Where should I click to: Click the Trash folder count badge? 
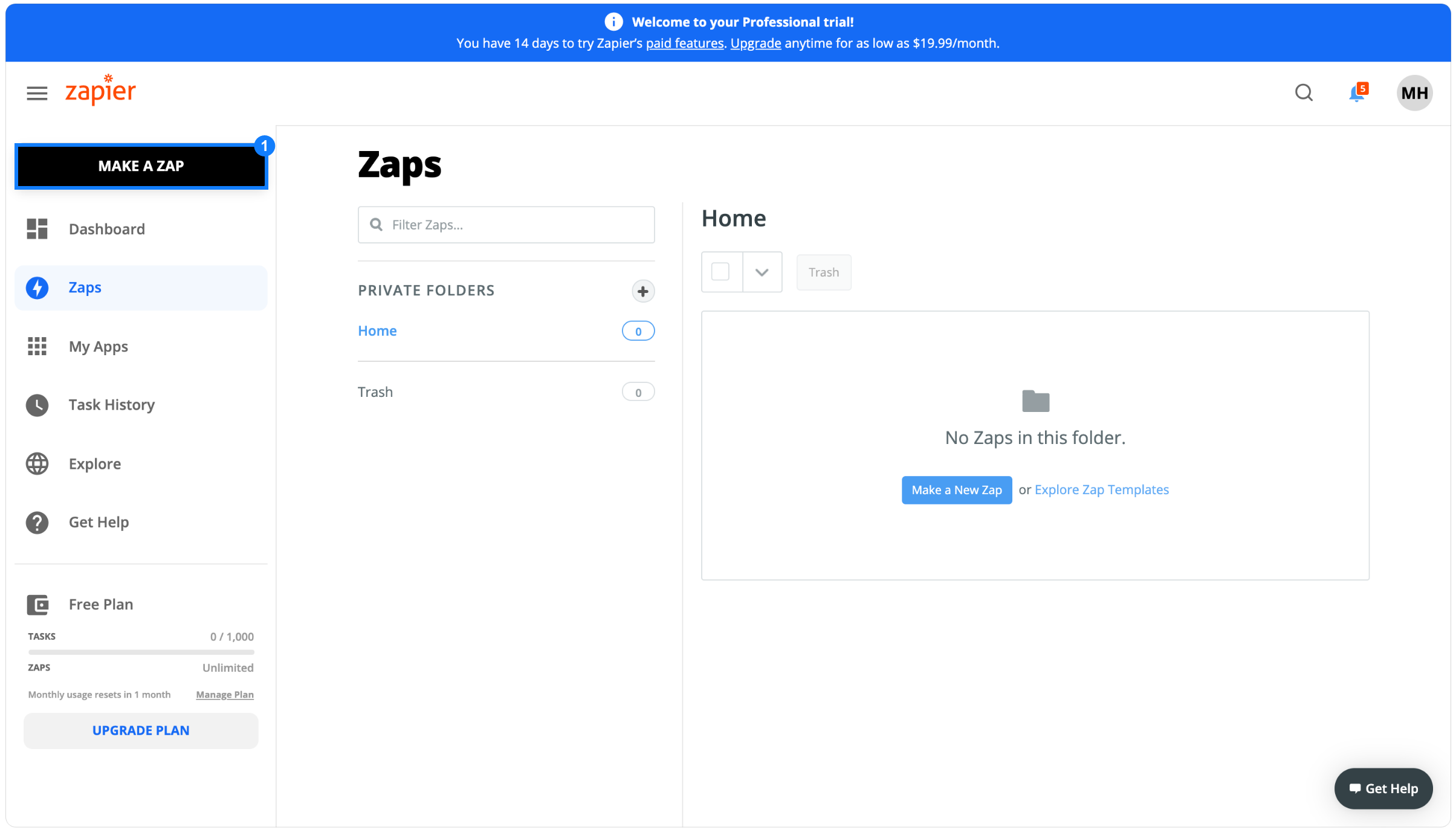click(638, 392)
